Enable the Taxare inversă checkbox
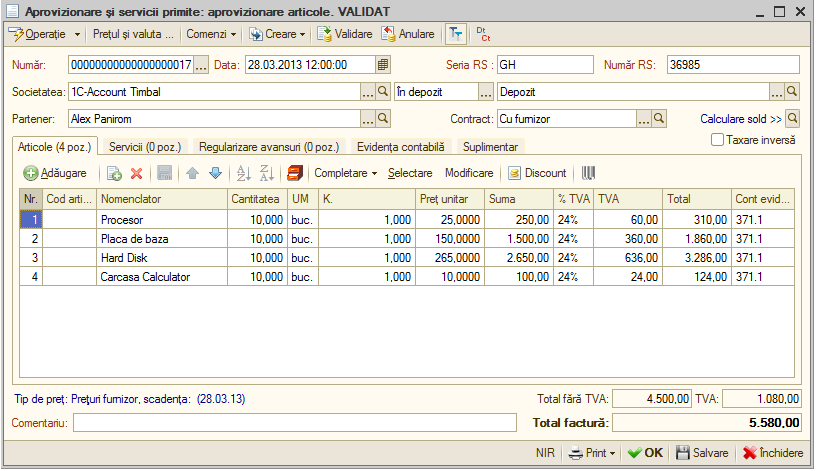The width and height of the screenshot is (816, 471). (x=717, y=140)
